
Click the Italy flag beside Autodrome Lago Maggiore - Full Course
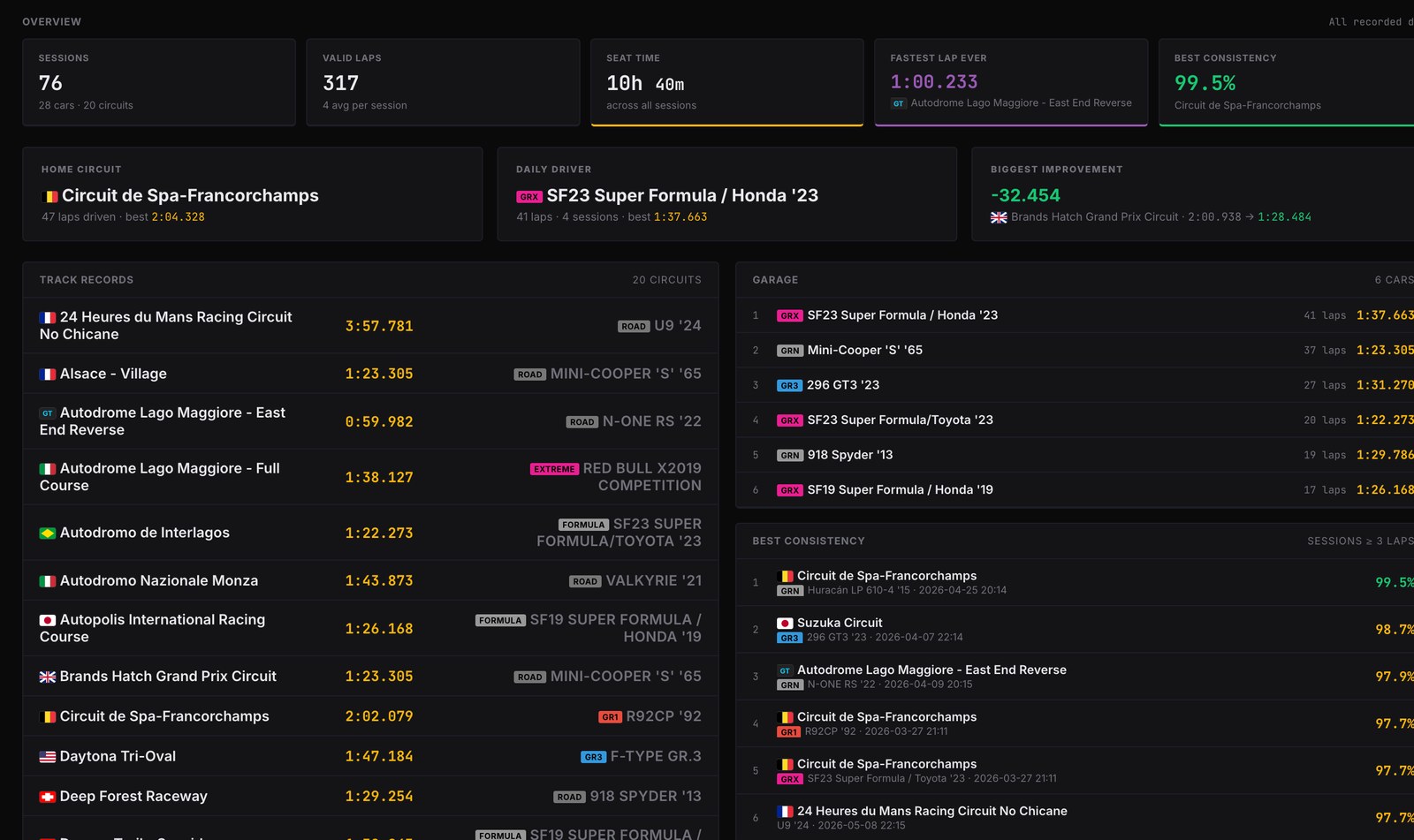tap(48, 469)
